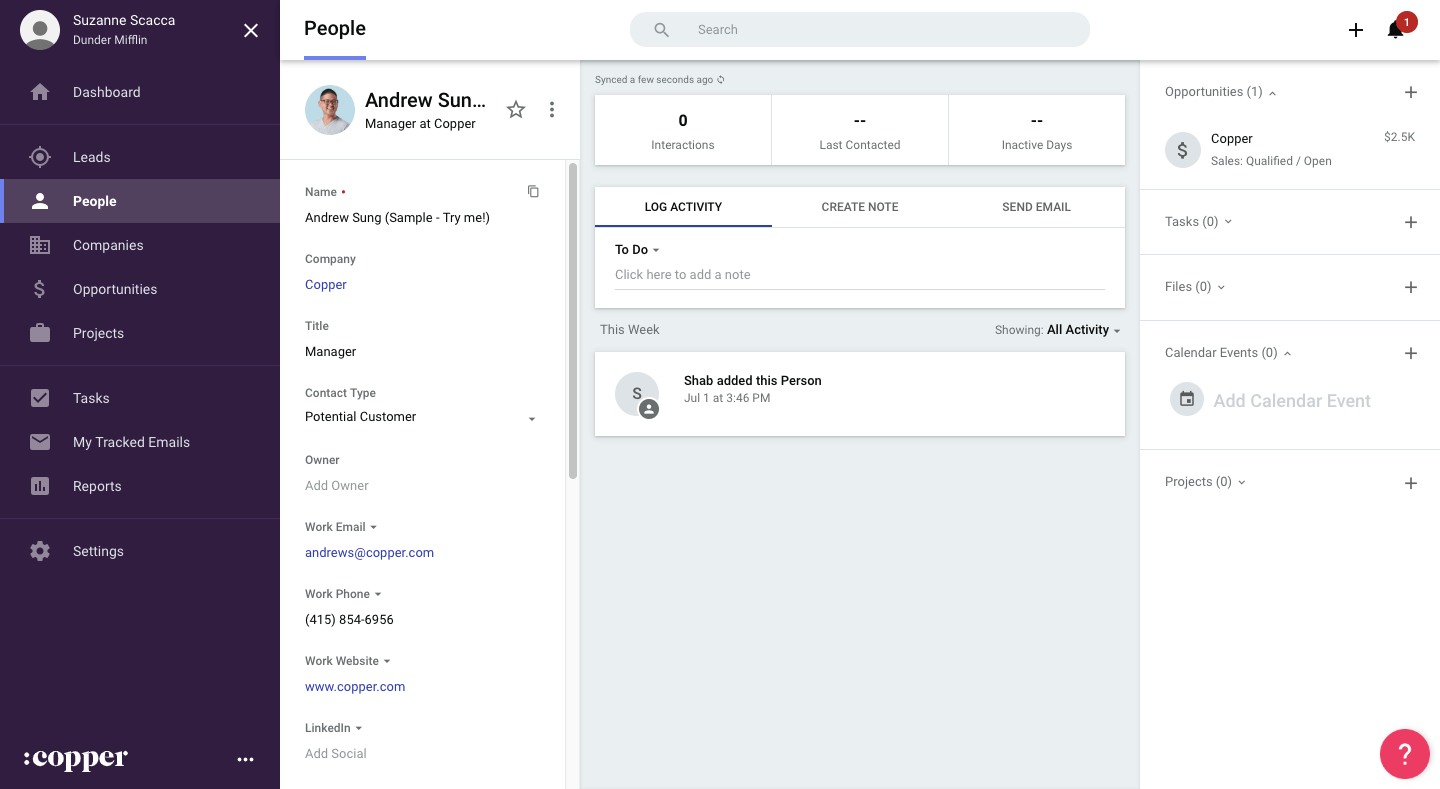The image size is (1440, 789).
Task: Open the three-dot menu beside the Copper logo
Action: pyautogui.click(x=246, y=760)
